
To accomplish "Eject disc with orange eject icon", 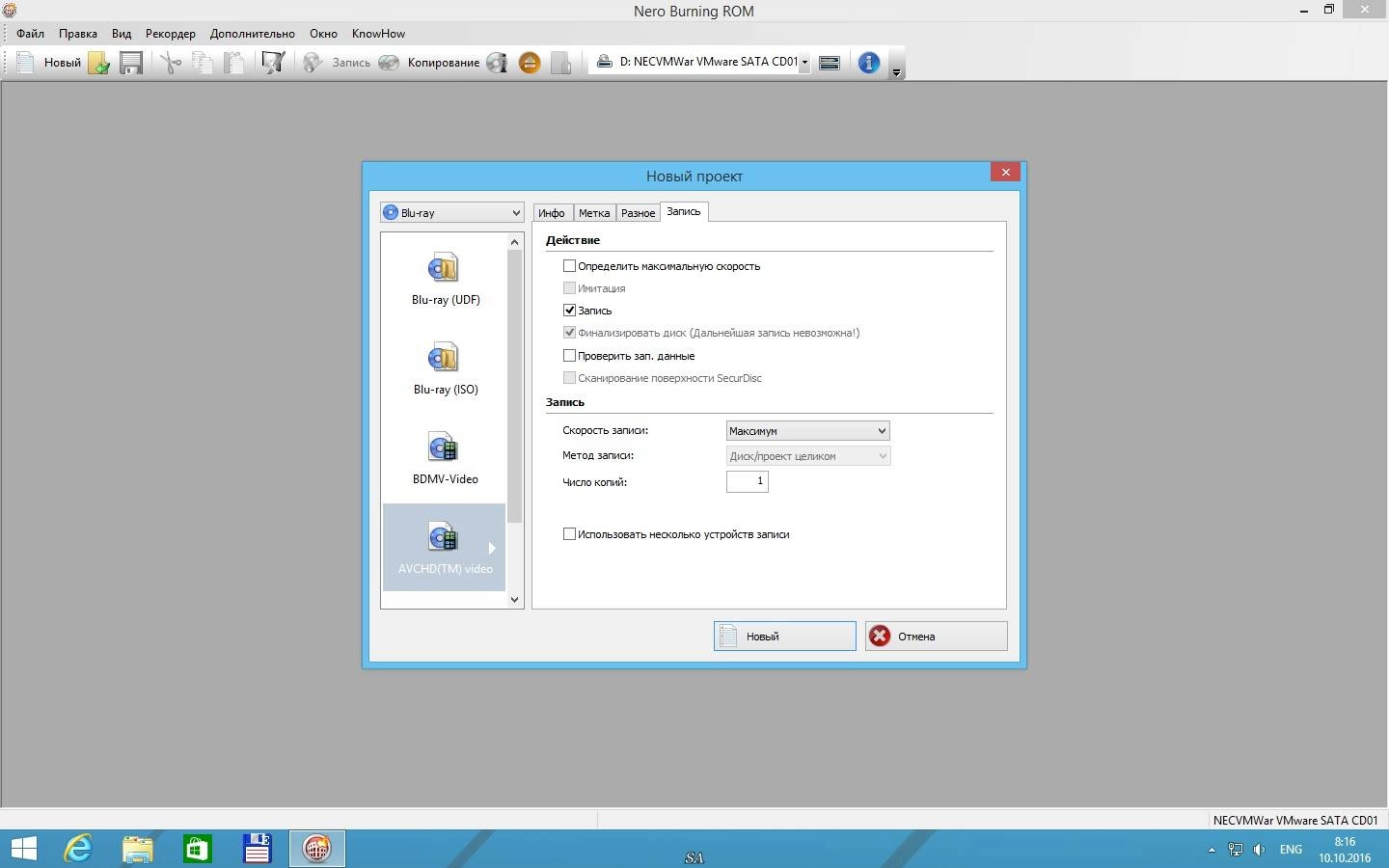I will click(x=530, y=63).
